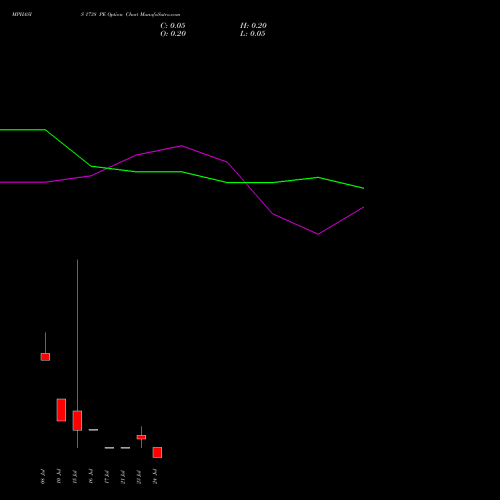Image resolution: width=500 pixels, height=500 pixels.
Task: Click the 22 Jul date axis label
Action: click(x=139, y=476)
